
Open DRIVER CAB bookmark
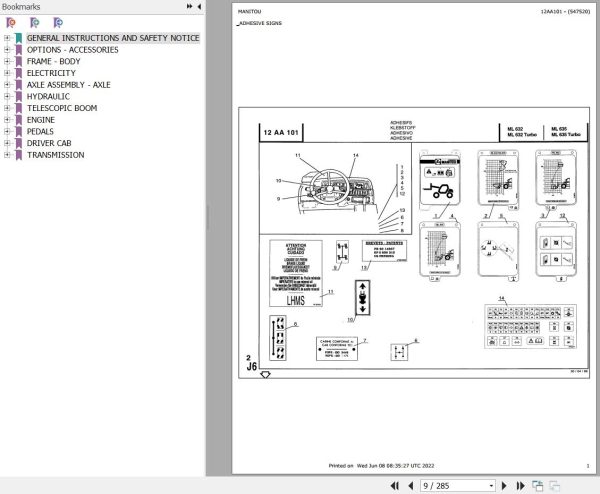(49, 143)
